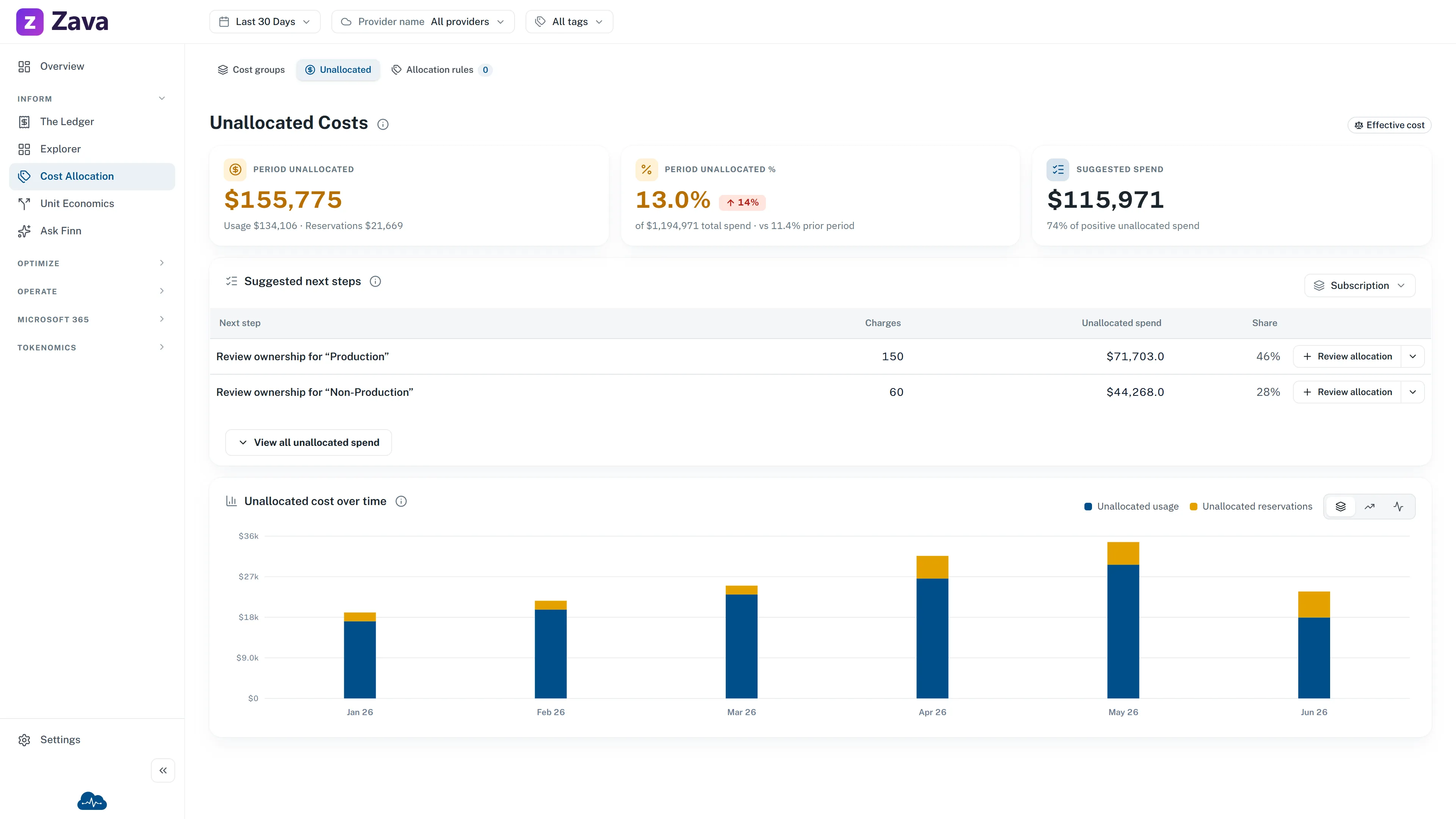Screen dimensions: 1456x819
Task: Click the info icon beside Unallocated cost over time
Action: 401,501
